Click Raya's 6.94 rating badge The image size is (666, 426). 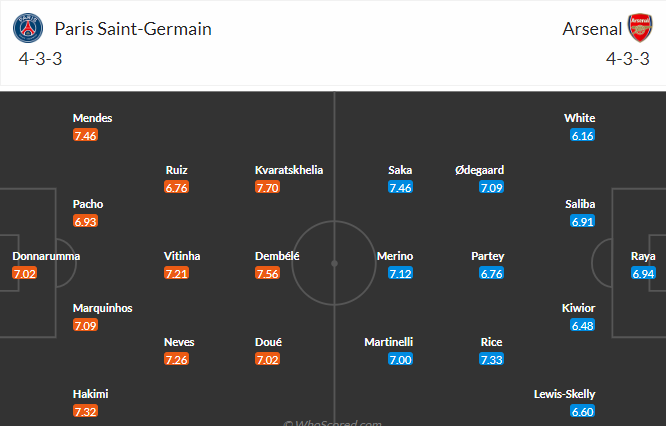643,273
